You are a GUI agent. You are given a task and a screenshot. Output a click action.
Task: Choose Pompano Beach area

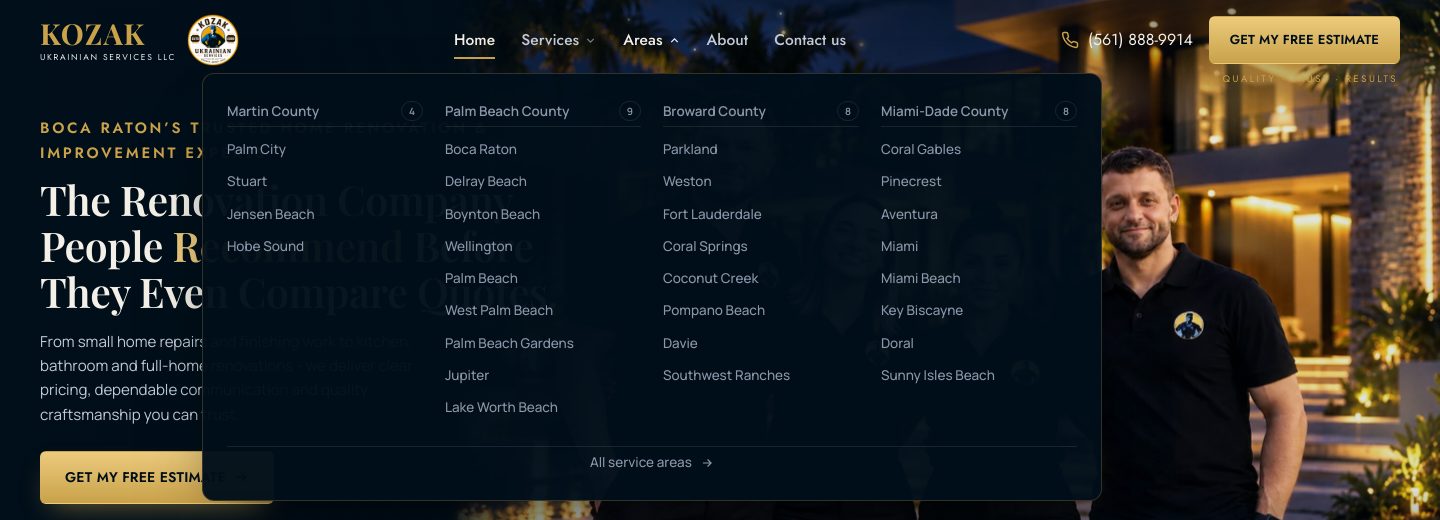point(714,310)
